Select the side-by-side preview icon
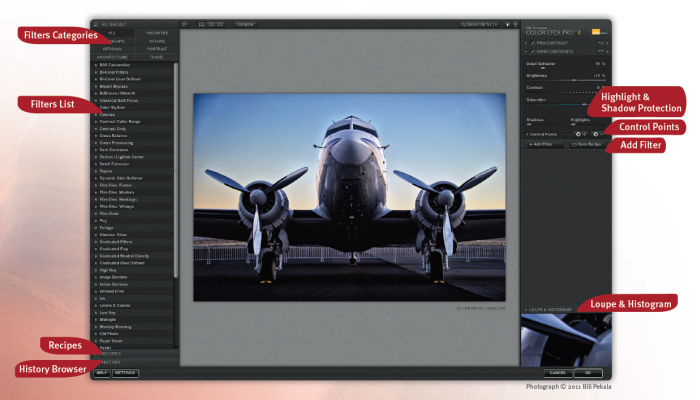700x400 pixels. tap(220, 25)
